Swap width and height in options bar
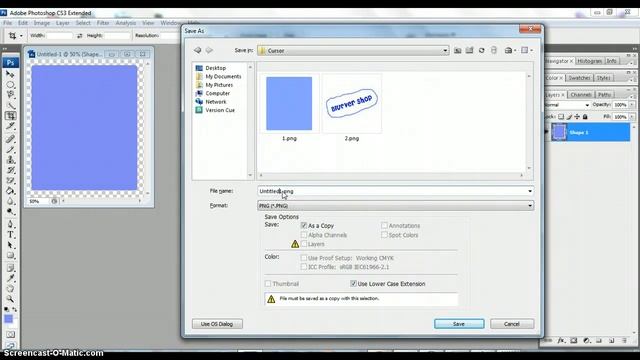The width and height of the screenshot is (640, 360). point(80,36)
